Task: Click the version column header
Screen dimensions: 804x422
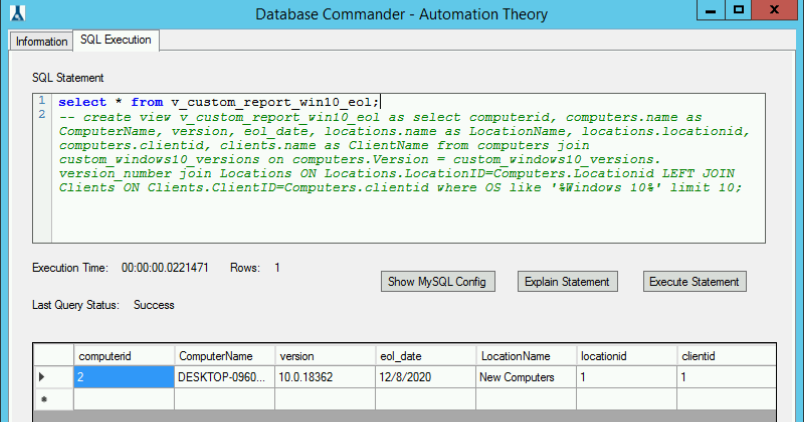Action: [324, 355]
